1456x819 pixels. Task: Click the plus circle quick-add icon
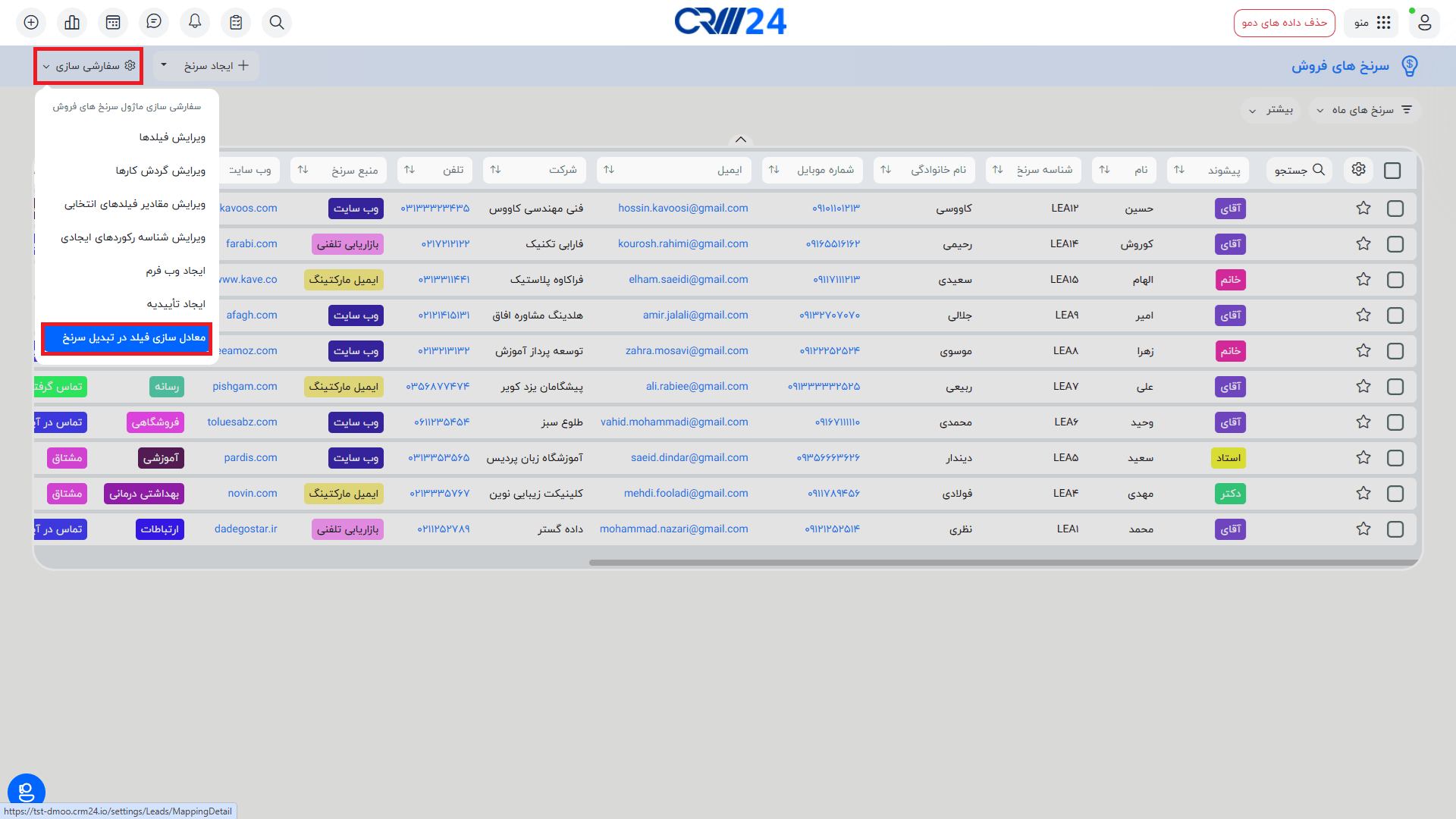(x=31, y=23)
